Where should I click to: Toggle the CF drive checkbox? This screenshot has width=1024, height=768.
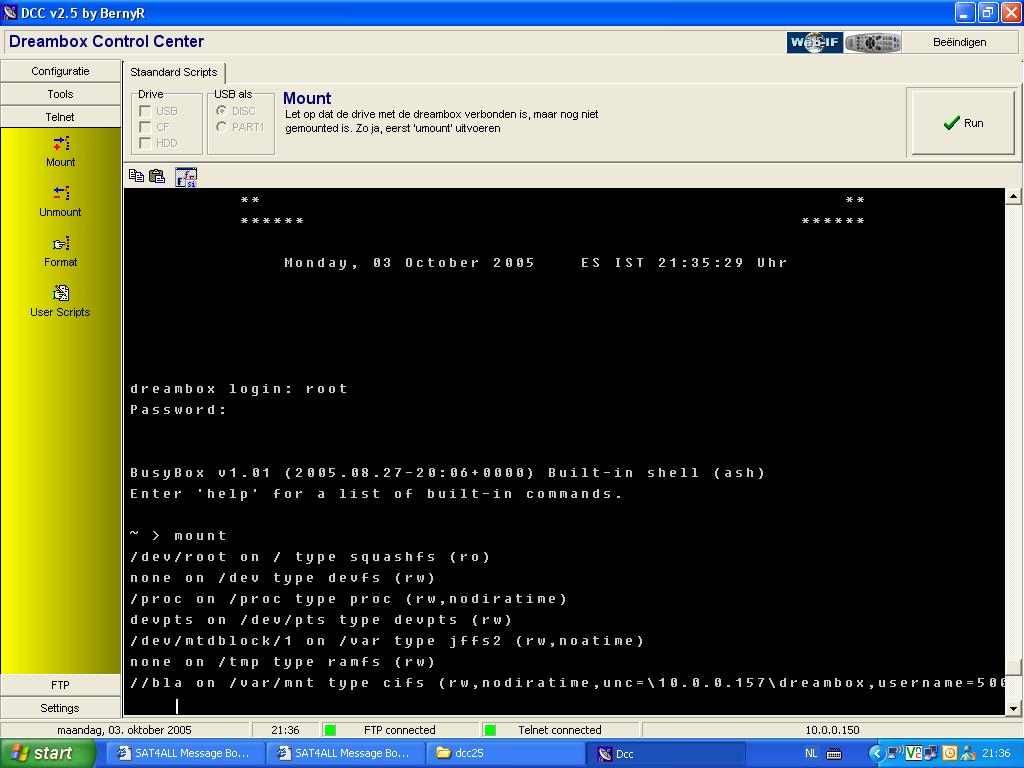pyautogui.click(x=146, y=127)
